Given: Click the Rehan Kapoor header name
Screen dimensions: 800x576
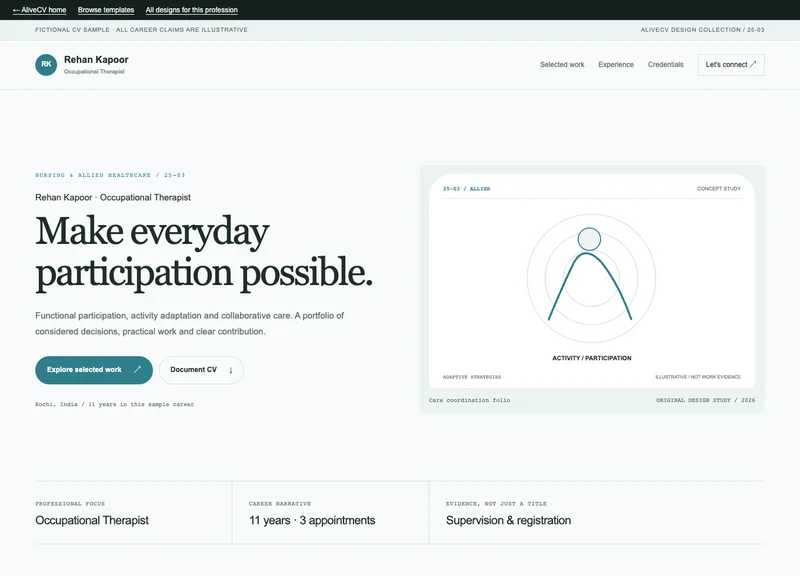Looking at the screenshot, I should 96,60.
